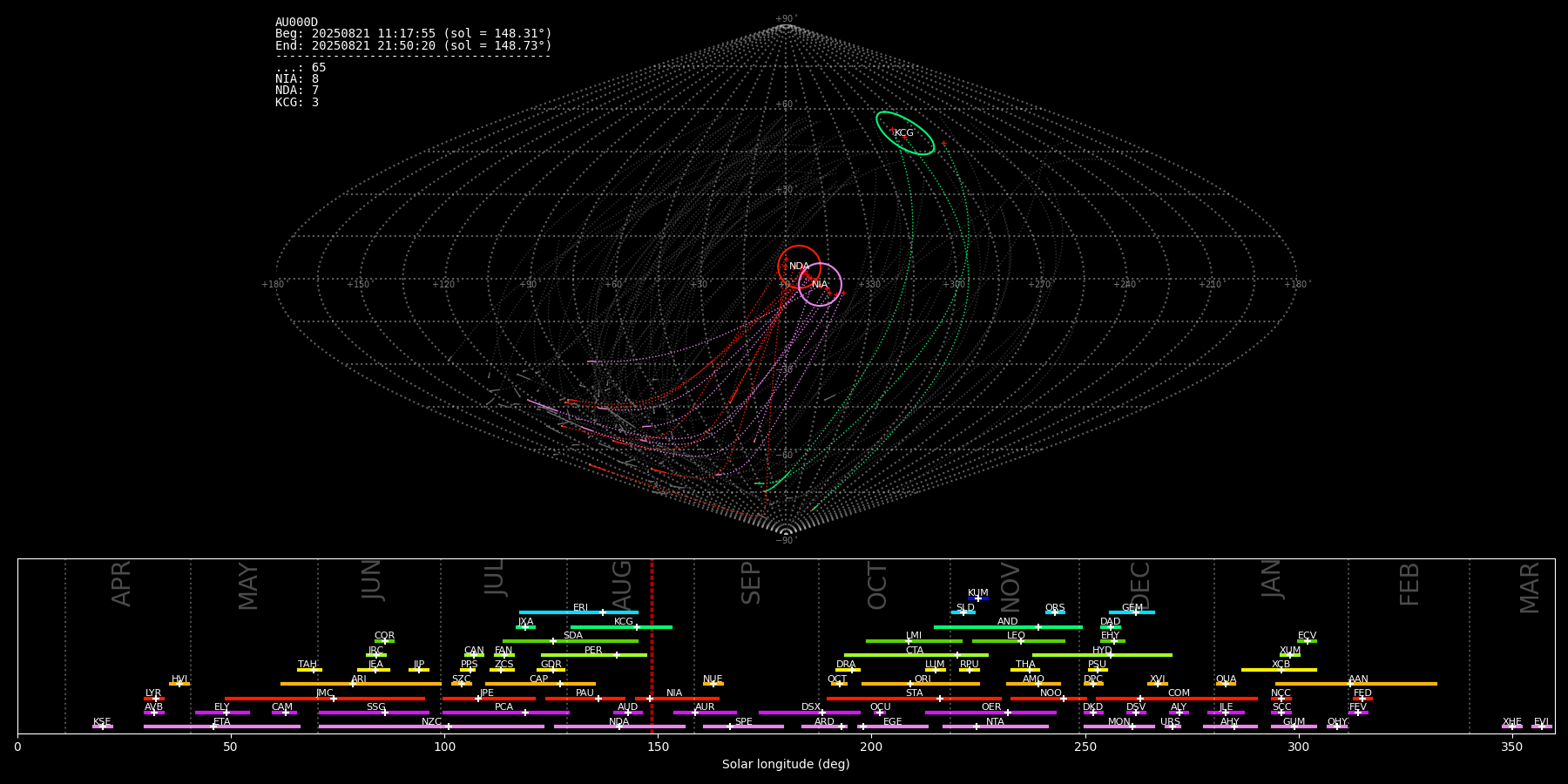The height and width of the screenshot is (784, 1568).
Task: Select the KUM blue bar
Action: 978,598
